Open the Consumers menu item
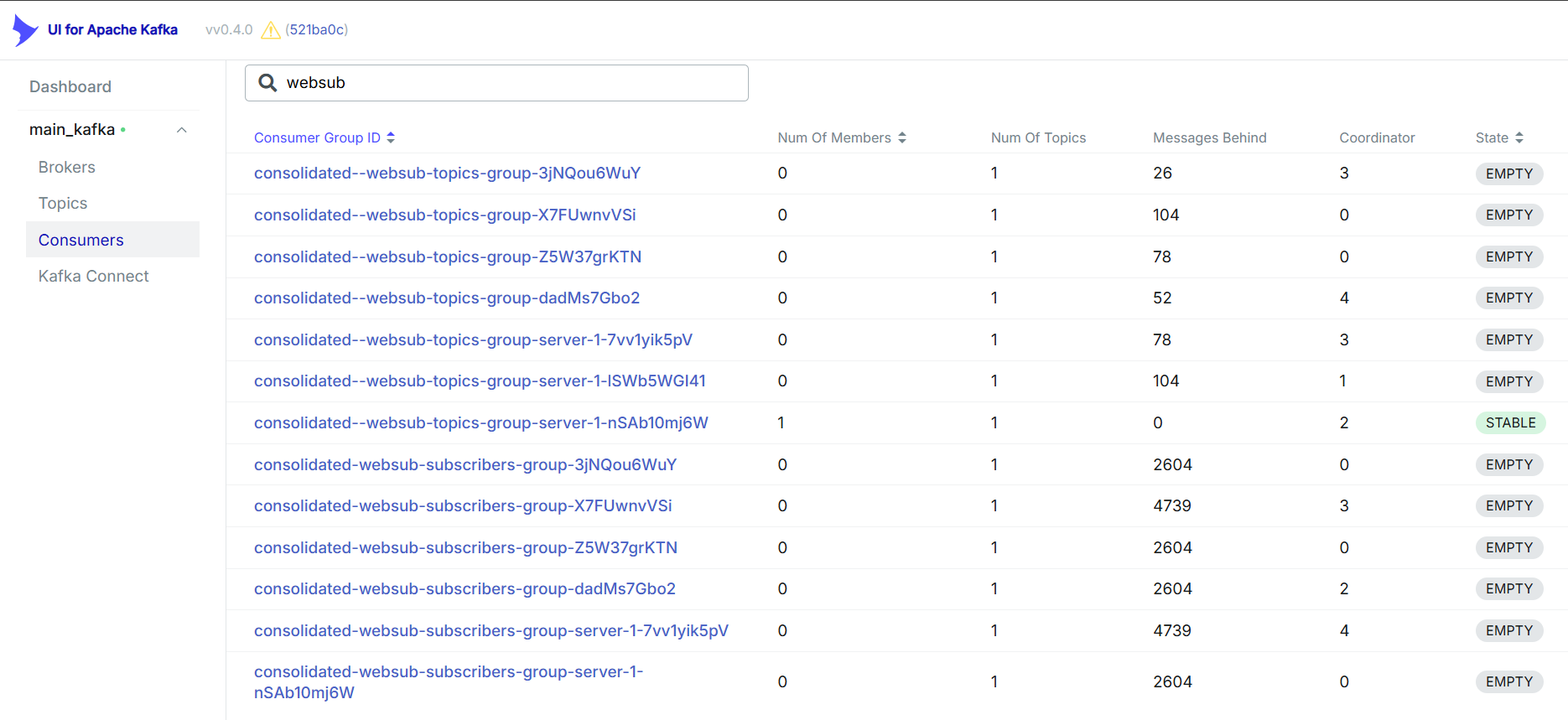 pos(81,240)
